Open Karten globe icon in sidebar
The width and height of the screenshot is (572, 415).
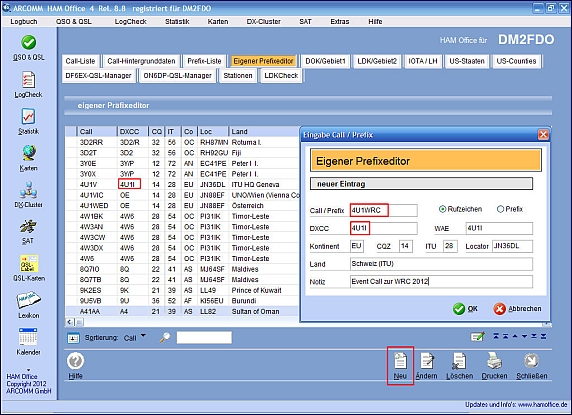tap(28, 153)
